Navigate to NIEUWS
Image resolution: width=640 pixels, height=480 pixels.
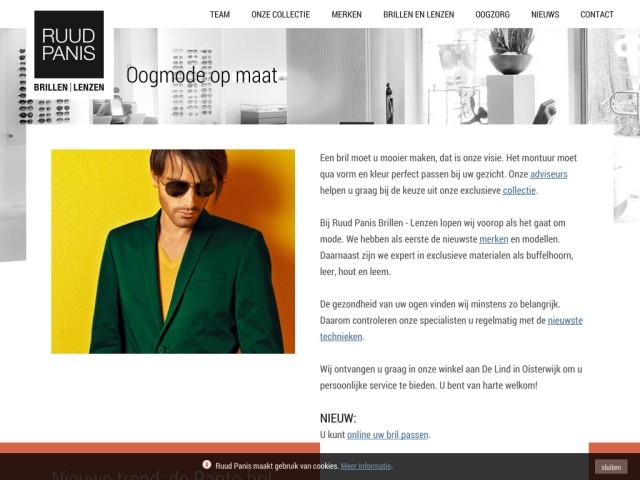[x=545, y=15]
